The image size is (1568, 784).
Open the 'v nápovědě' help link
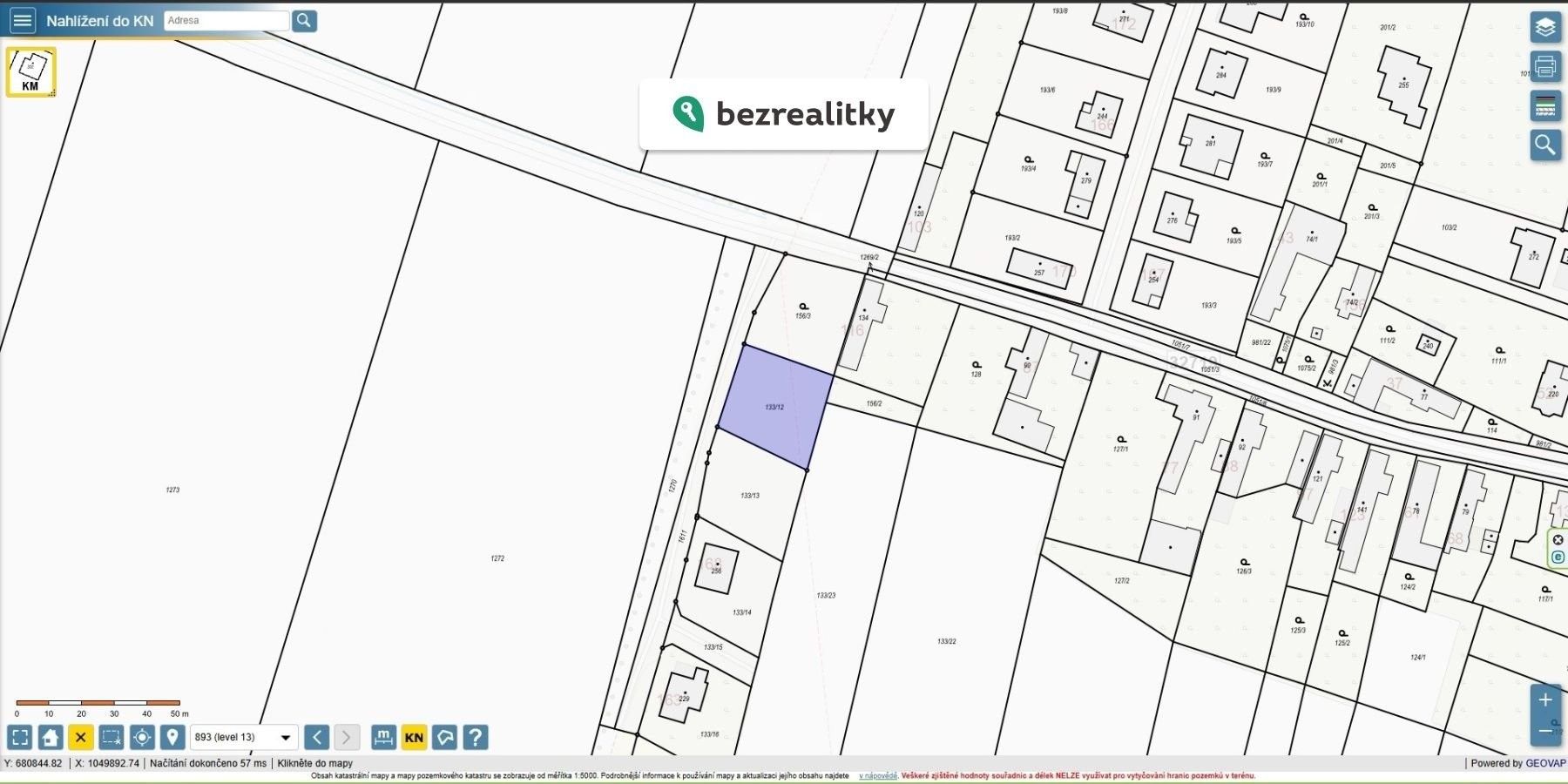(877, 775)
